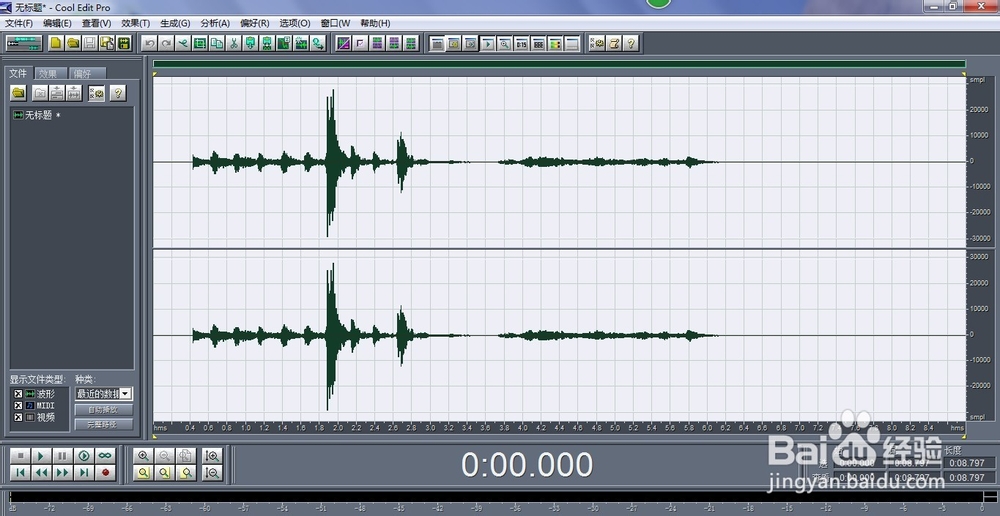Open the 编辑(E) menu
Screen dimensions: 1000x516
click(x=57, y=23)
